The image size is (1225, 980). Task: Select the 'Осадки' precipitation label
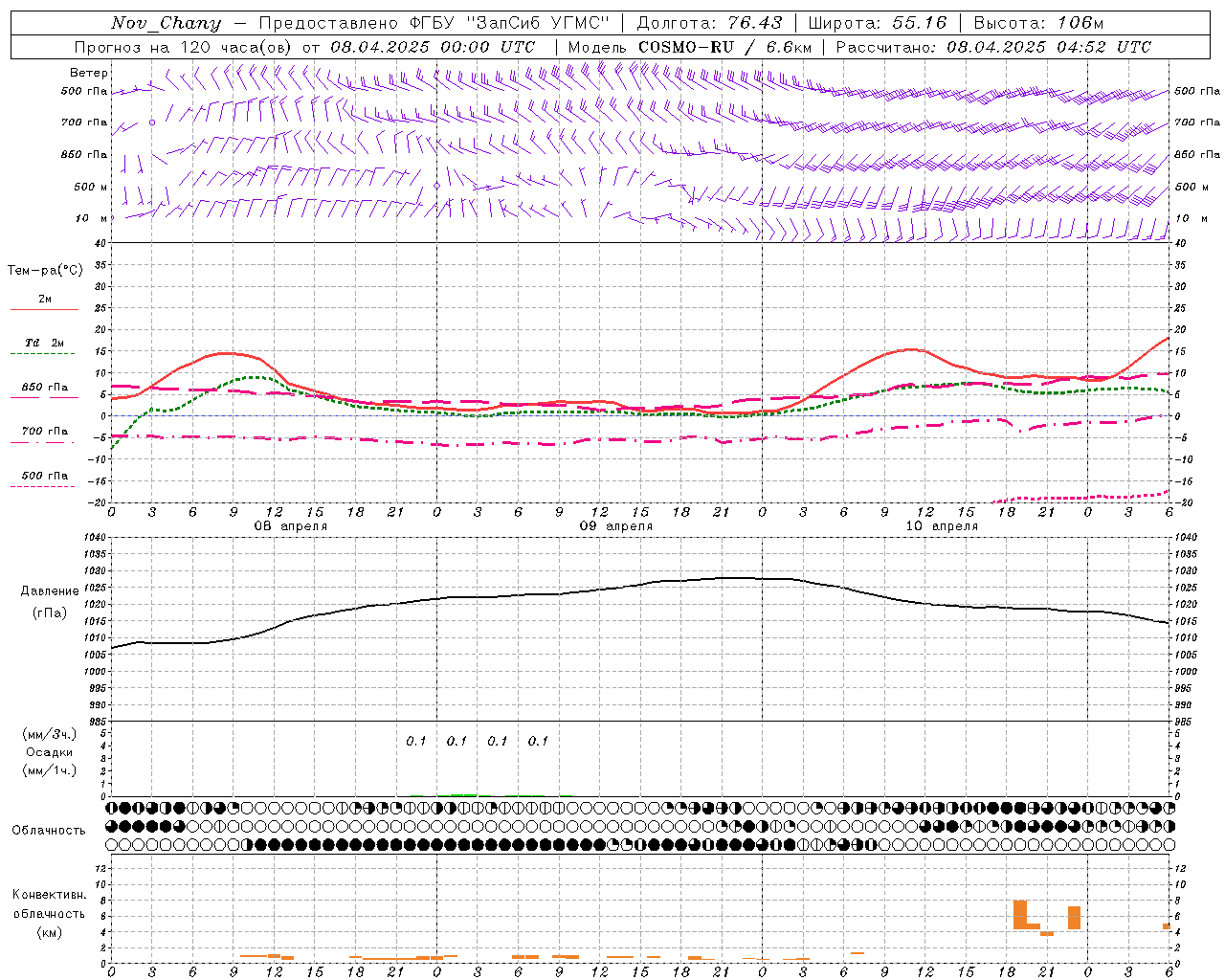50,752
